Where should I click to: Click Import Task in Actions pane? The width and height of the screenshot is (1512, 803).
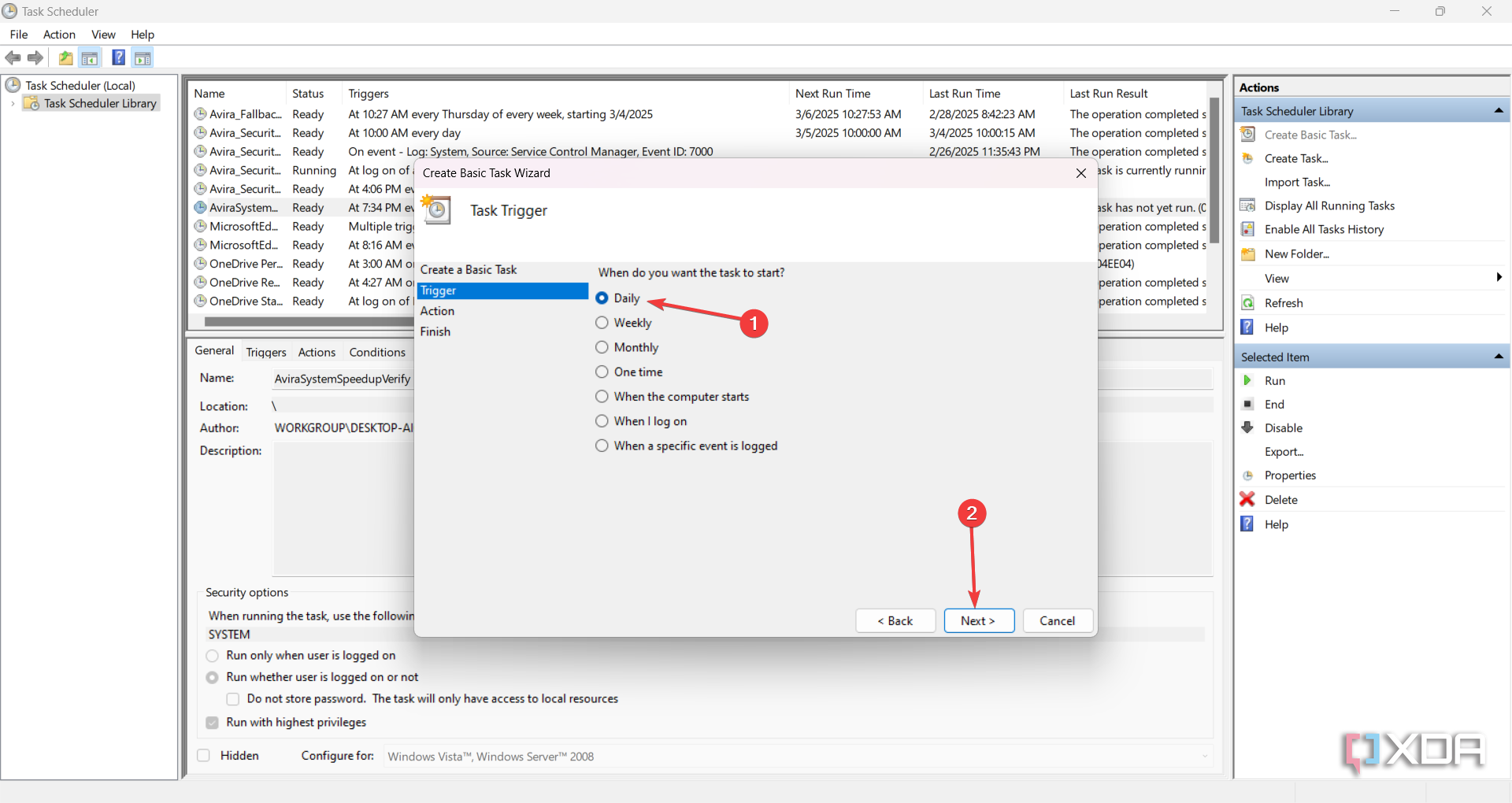coord(1297,182)
